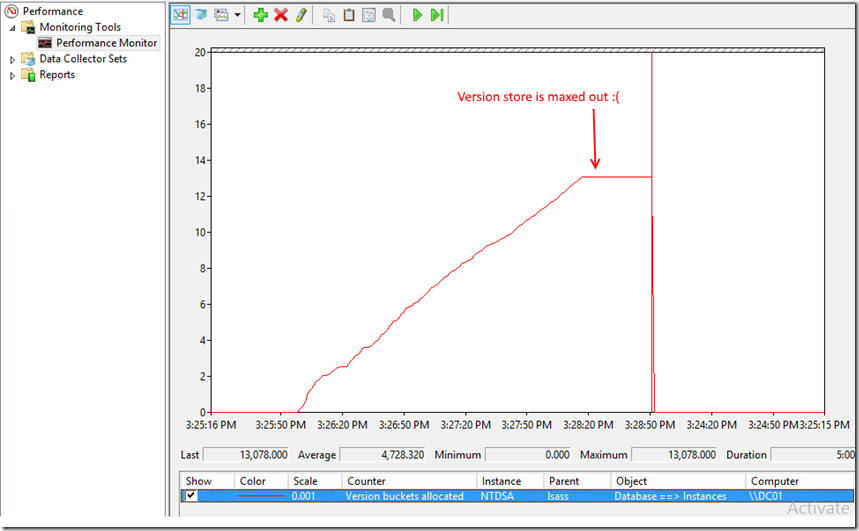Image resolution: width=859 pixels, height=531 pixels.
Task: Select Data Collector Sets folder
Action: coord(83,59)
